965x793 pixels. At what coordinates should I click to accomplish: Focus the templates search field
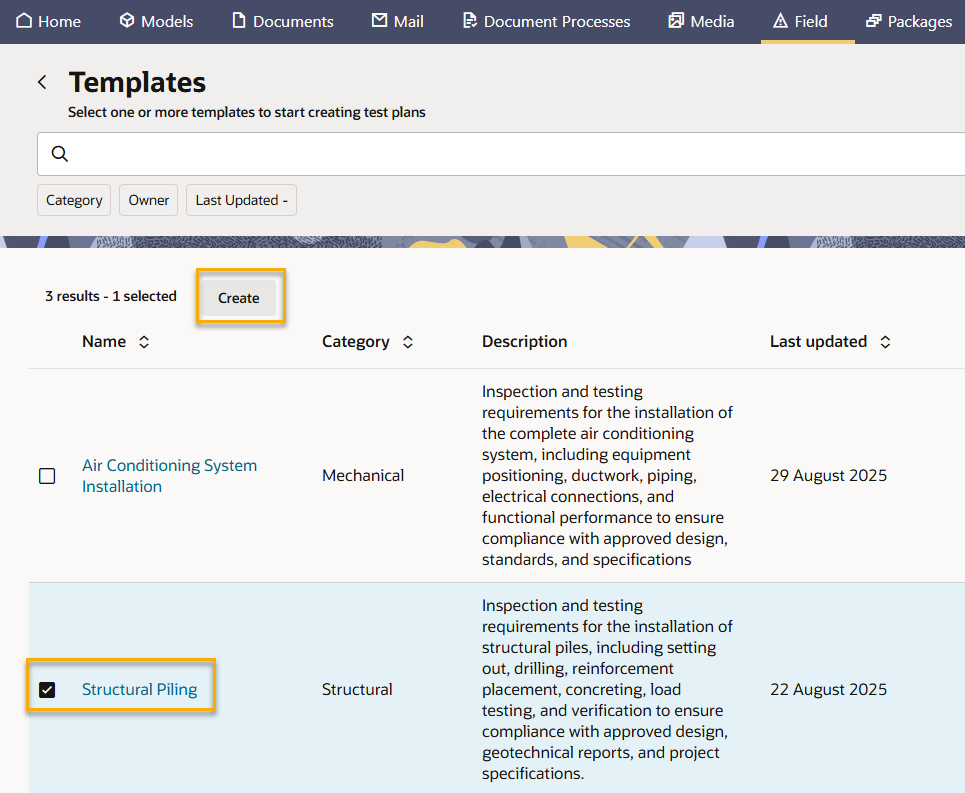(500, 154)
